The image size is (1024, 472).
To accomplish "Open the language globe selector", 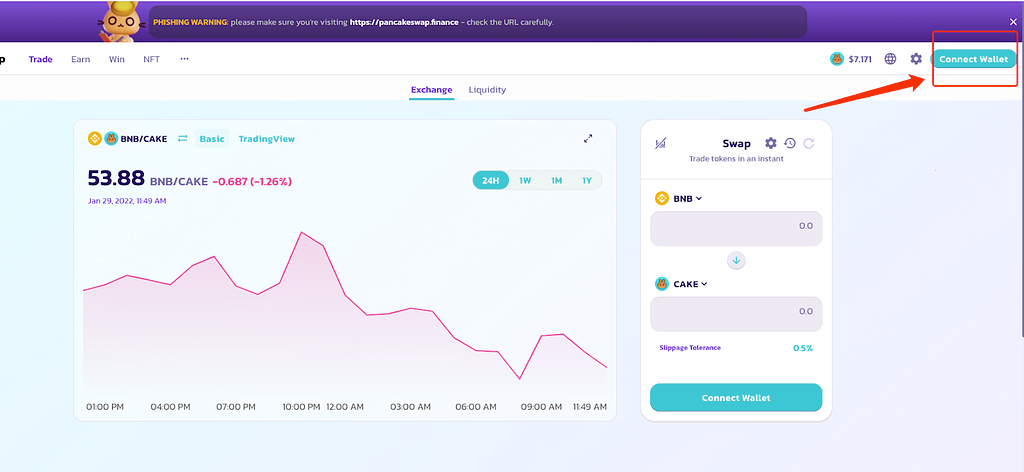I will pos(890,59).
